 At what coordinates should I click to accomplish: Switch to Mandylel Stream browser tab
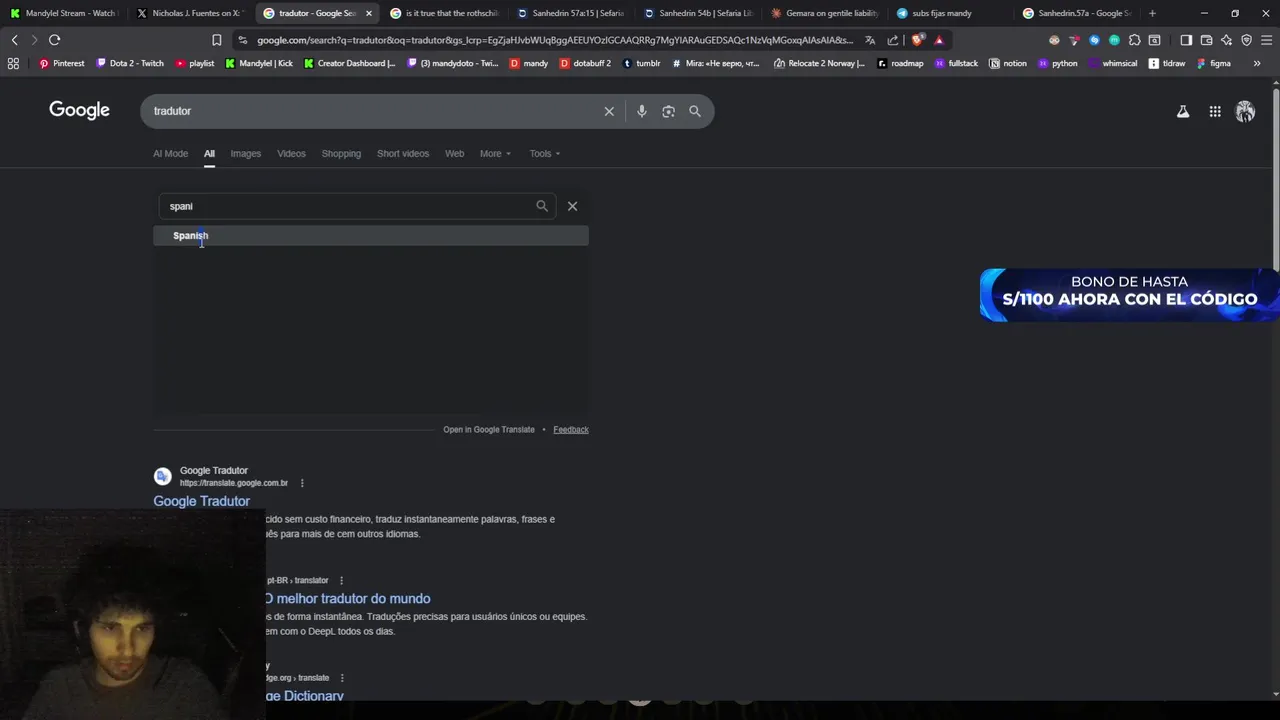64,13
